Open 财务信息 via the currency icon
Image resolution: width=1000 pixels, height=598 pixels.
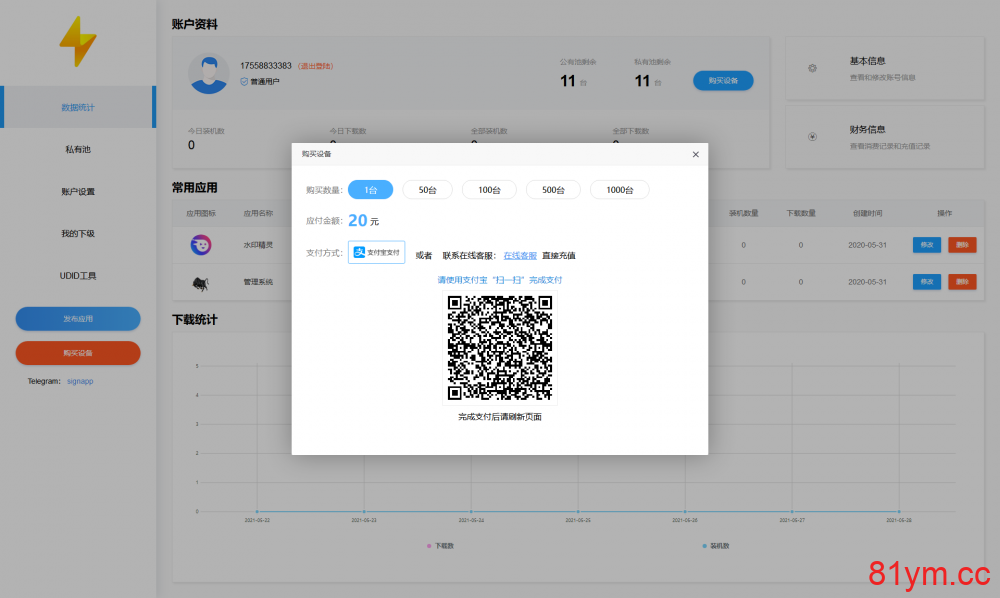click(813, 137)
